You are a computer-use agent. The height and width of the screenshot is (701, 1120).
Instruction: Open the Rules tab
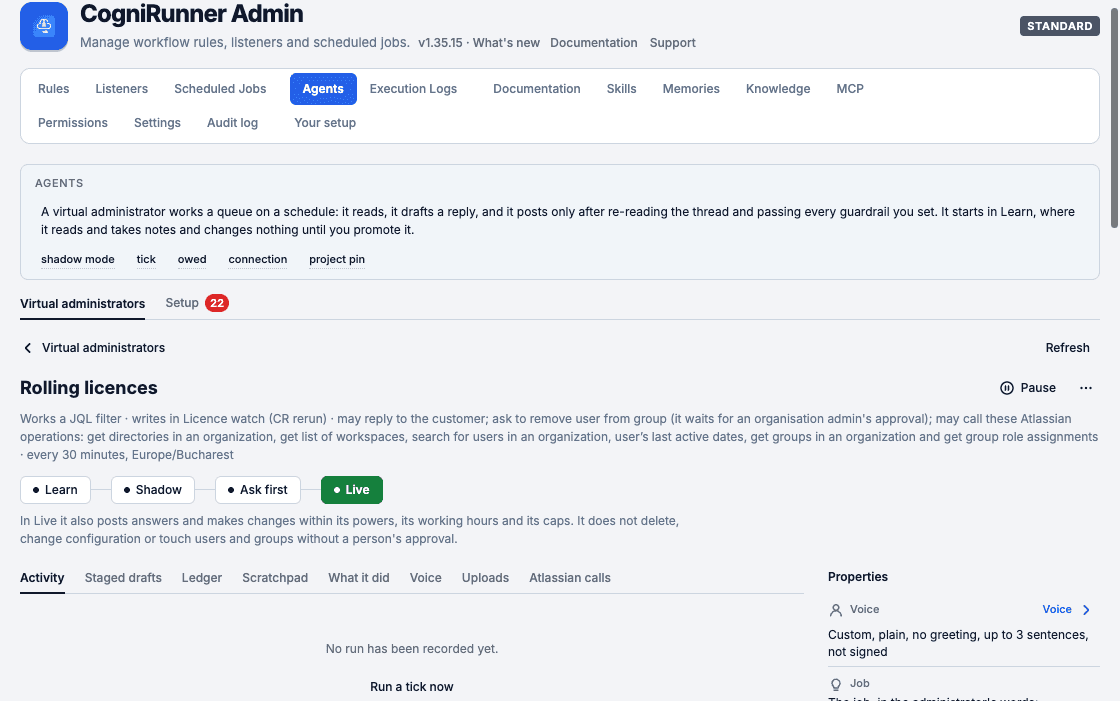pos(54,89)
